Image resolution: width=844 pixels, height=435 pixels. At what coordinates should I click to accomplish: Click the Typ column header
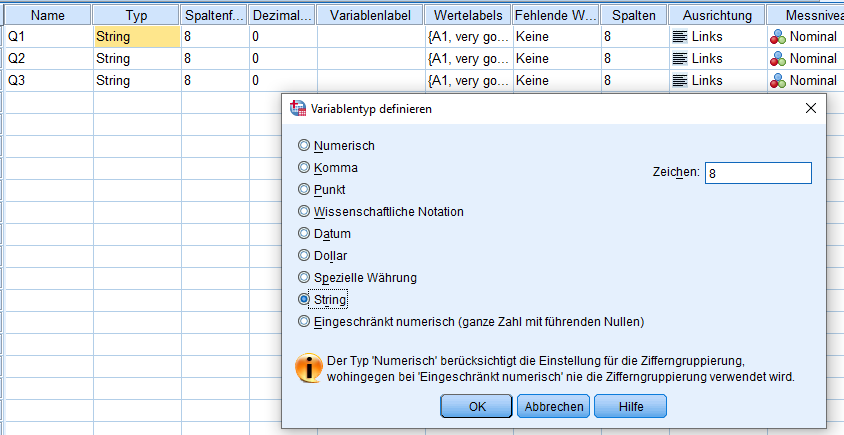click(136, 15)
